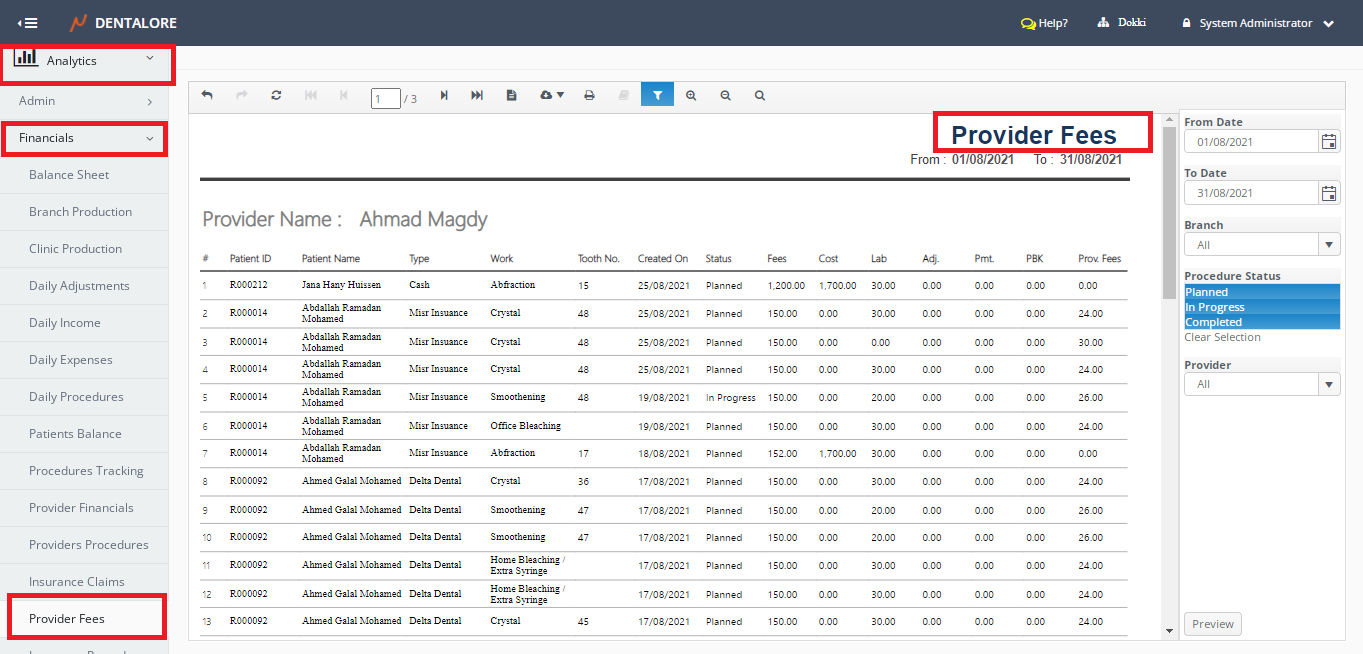
Task: Select Daily Income in sidebar
Action: point(65,323)
